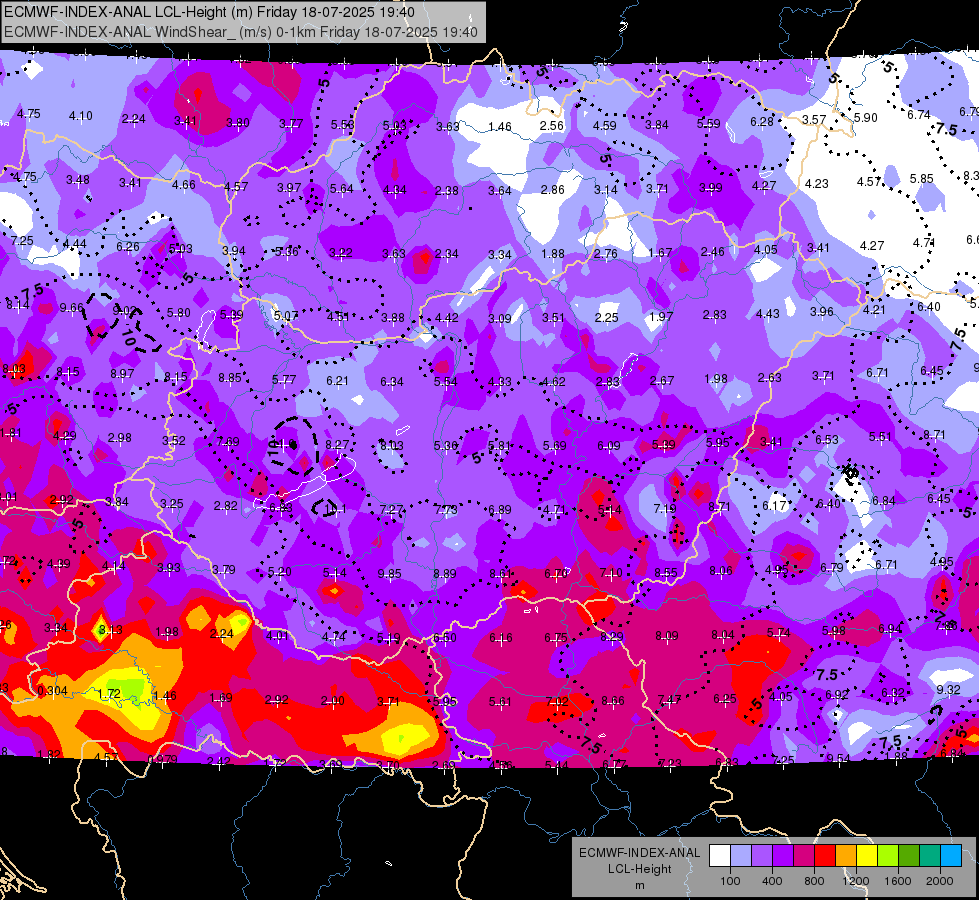Click the 6.74 wind shear value

[919, 115]
